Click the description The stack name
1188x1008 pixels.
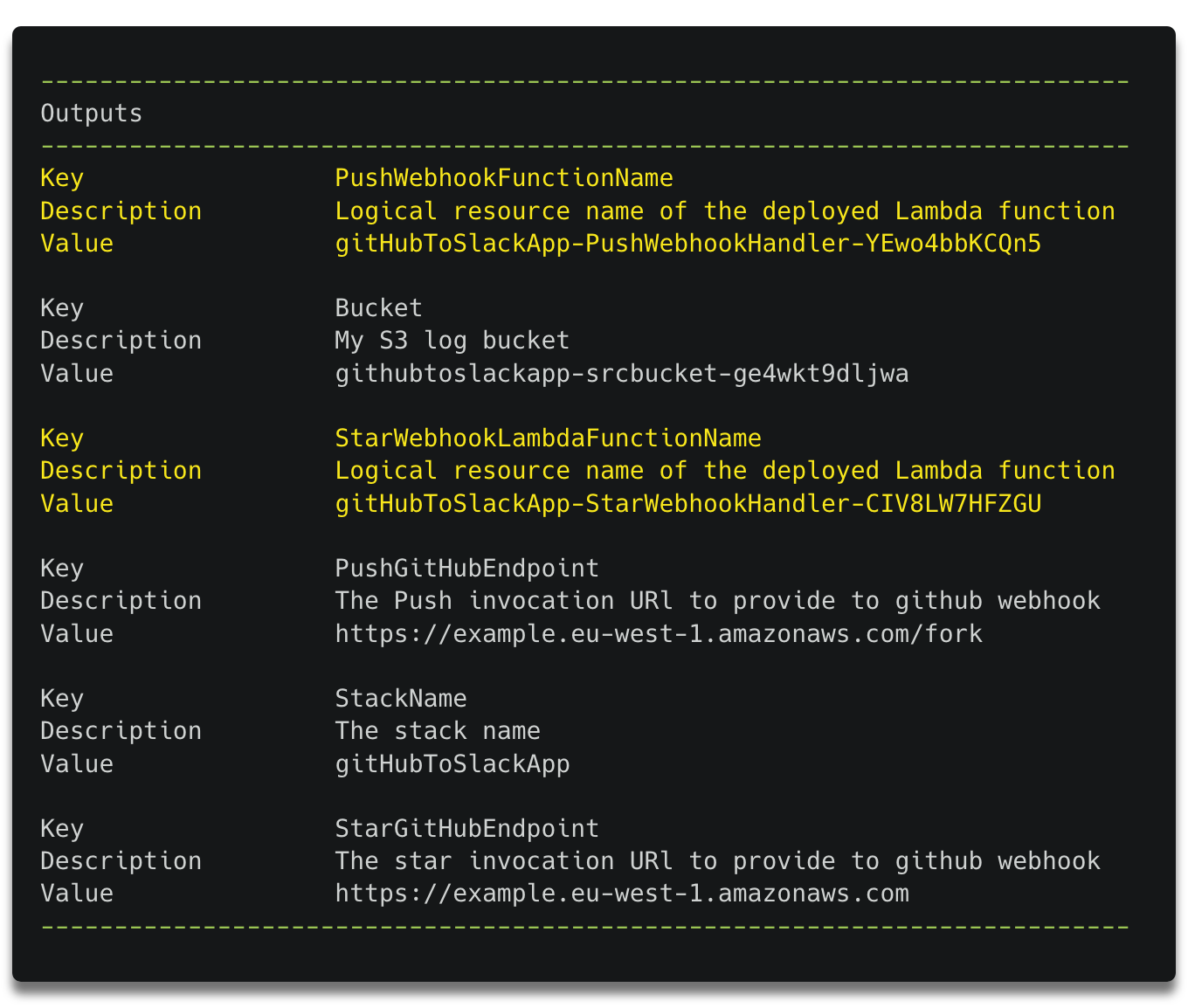tap(438, 731)
